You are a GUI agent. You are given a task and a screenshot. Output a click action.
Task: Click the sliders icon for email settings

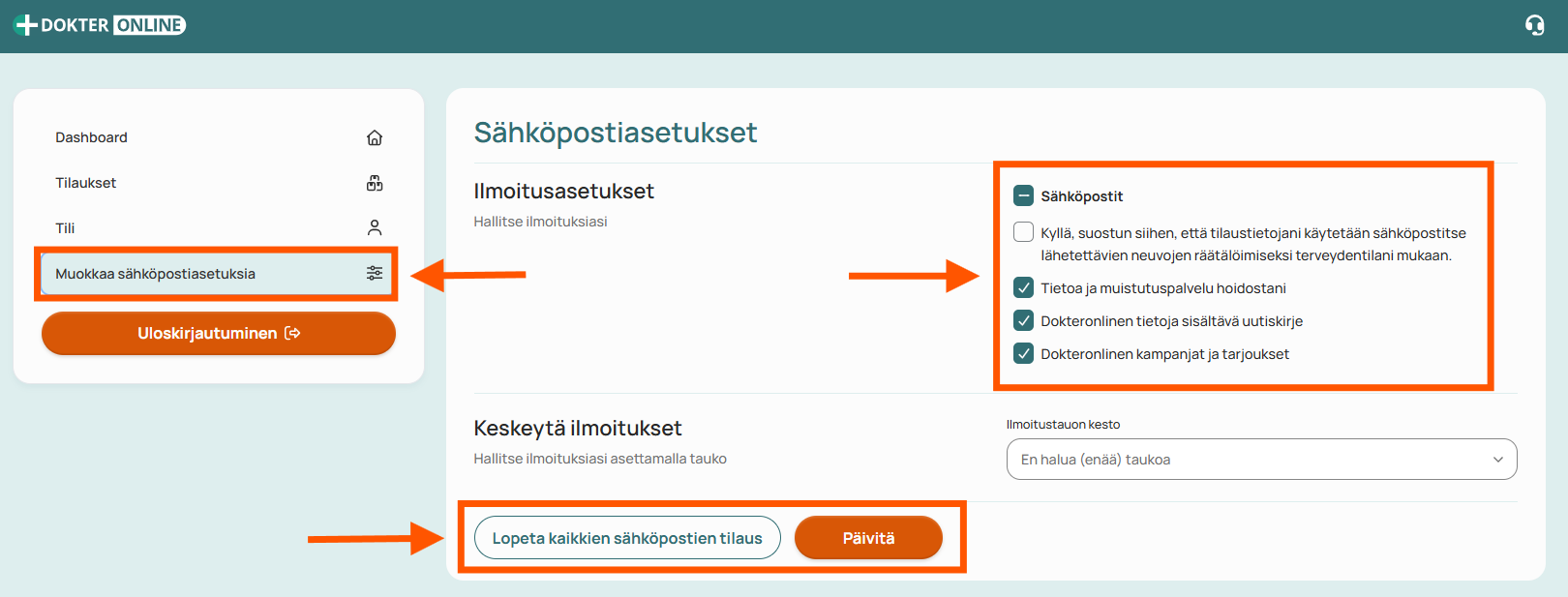coord(375,274)
